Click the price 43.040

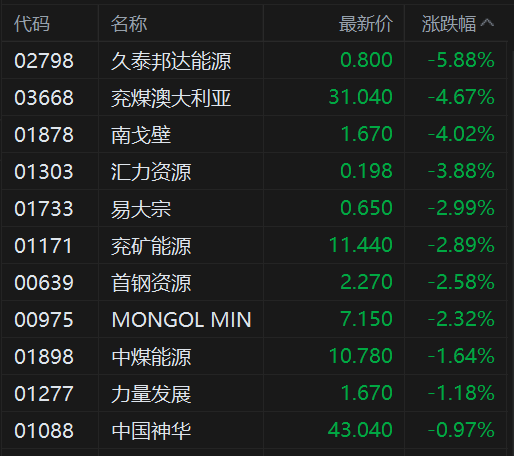360,430
